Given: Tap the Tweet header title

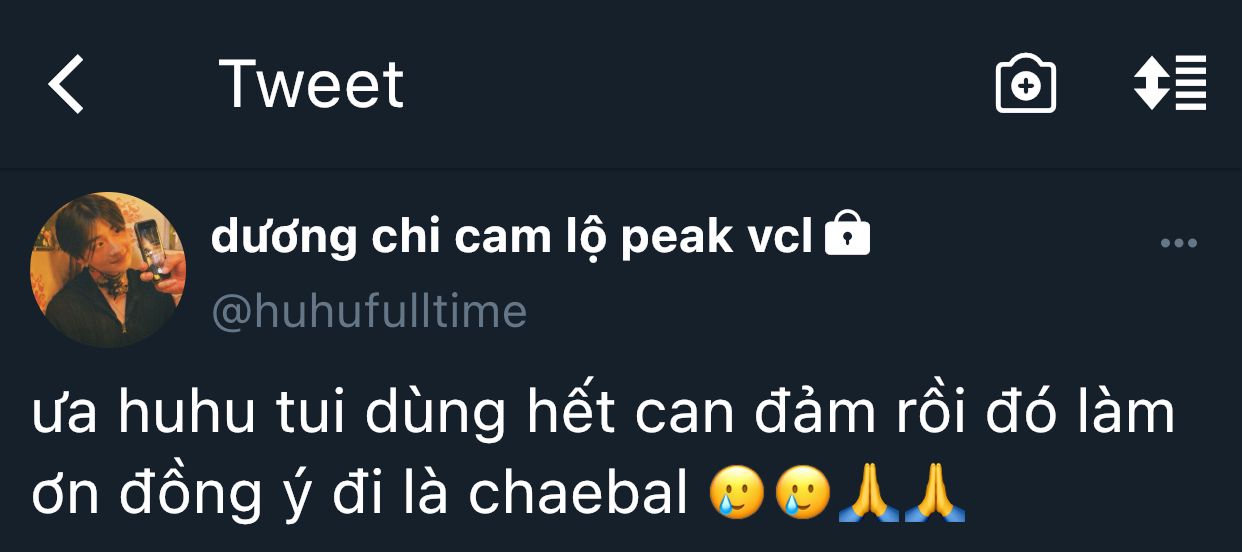Looking at the screenshot, I should click(311, 84).
